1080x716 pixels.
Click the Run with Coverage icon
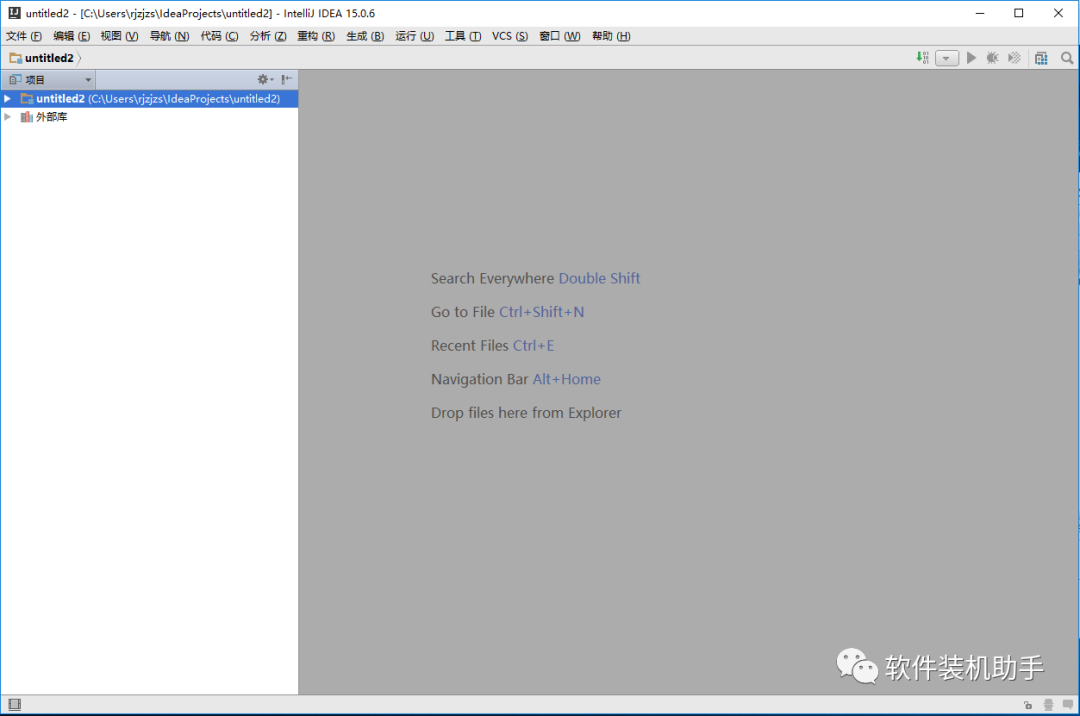1015,58
